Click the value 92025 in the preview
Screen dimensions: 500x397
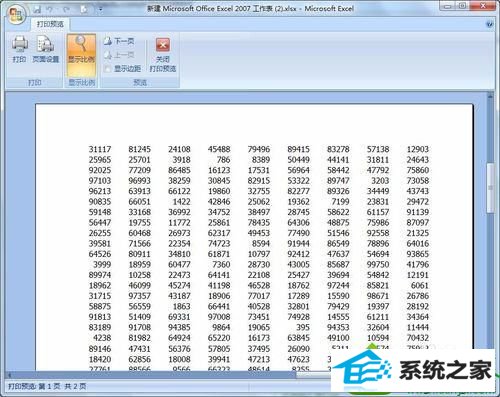click(x=100, y=170)
